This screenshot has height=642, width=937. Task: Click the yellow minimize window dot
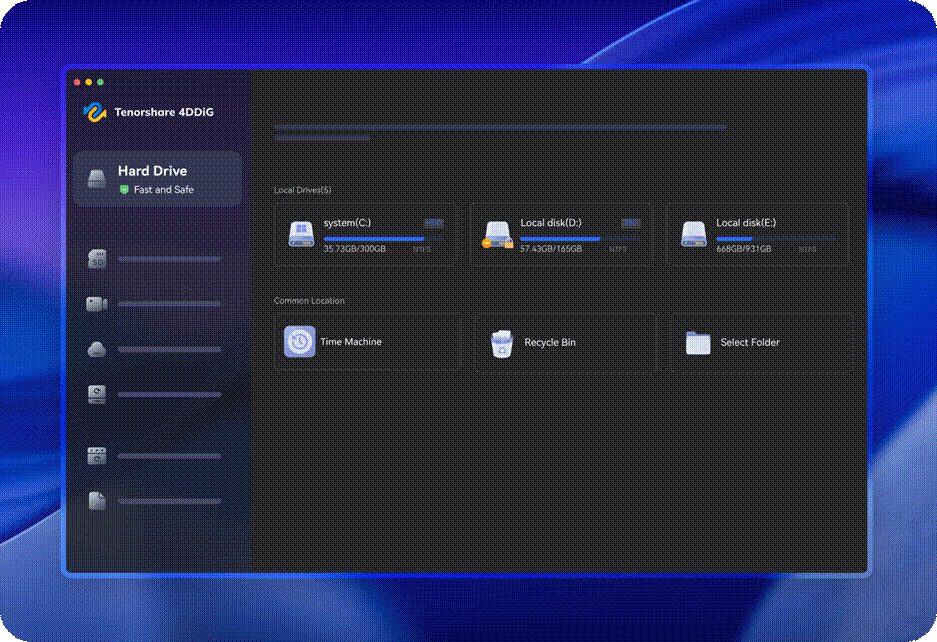(x=88, y=82)
